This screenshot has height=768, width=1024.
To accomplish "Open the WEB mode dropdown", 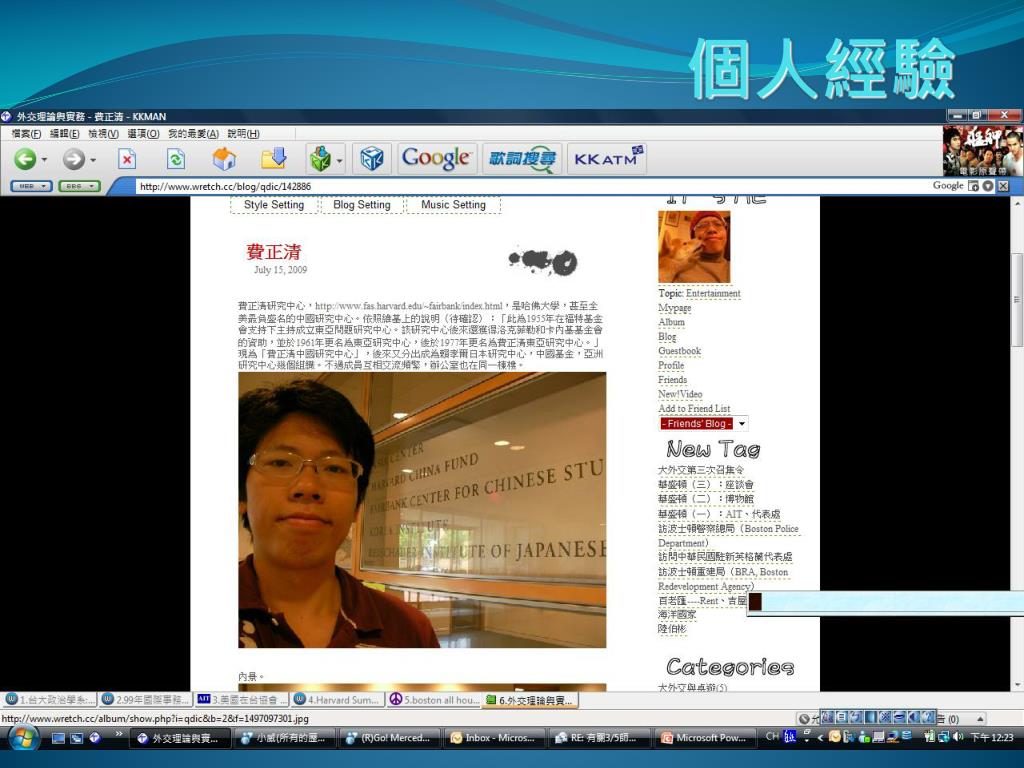I will click(31, 186).
